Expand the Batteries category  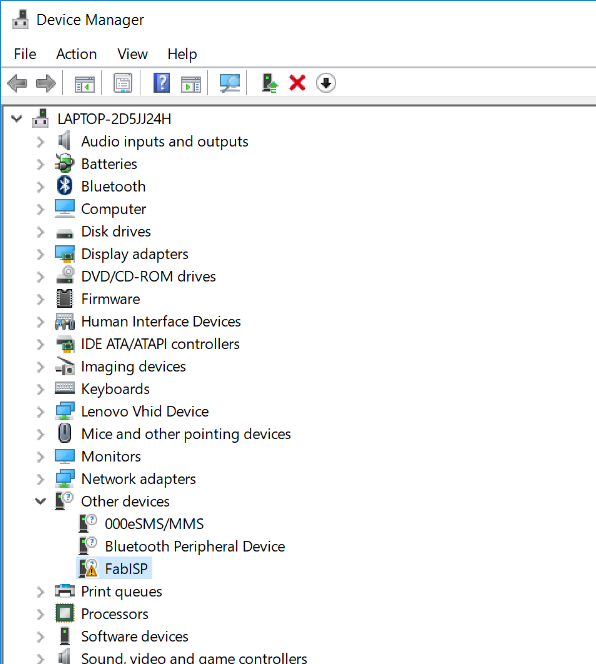[40, 164]
